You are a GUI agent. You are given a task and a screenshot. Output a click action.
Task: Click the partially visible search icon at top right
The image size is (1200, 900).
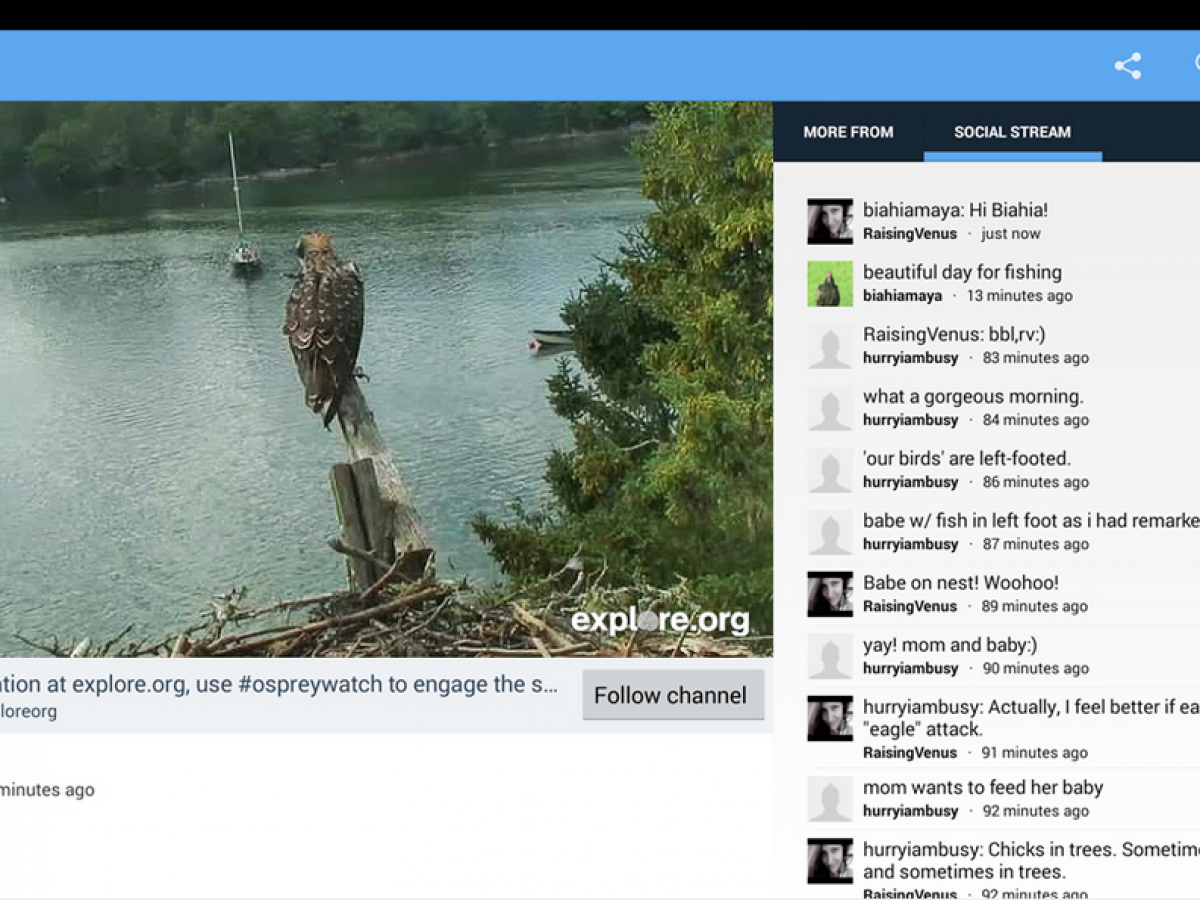[x=1196, y=65]
